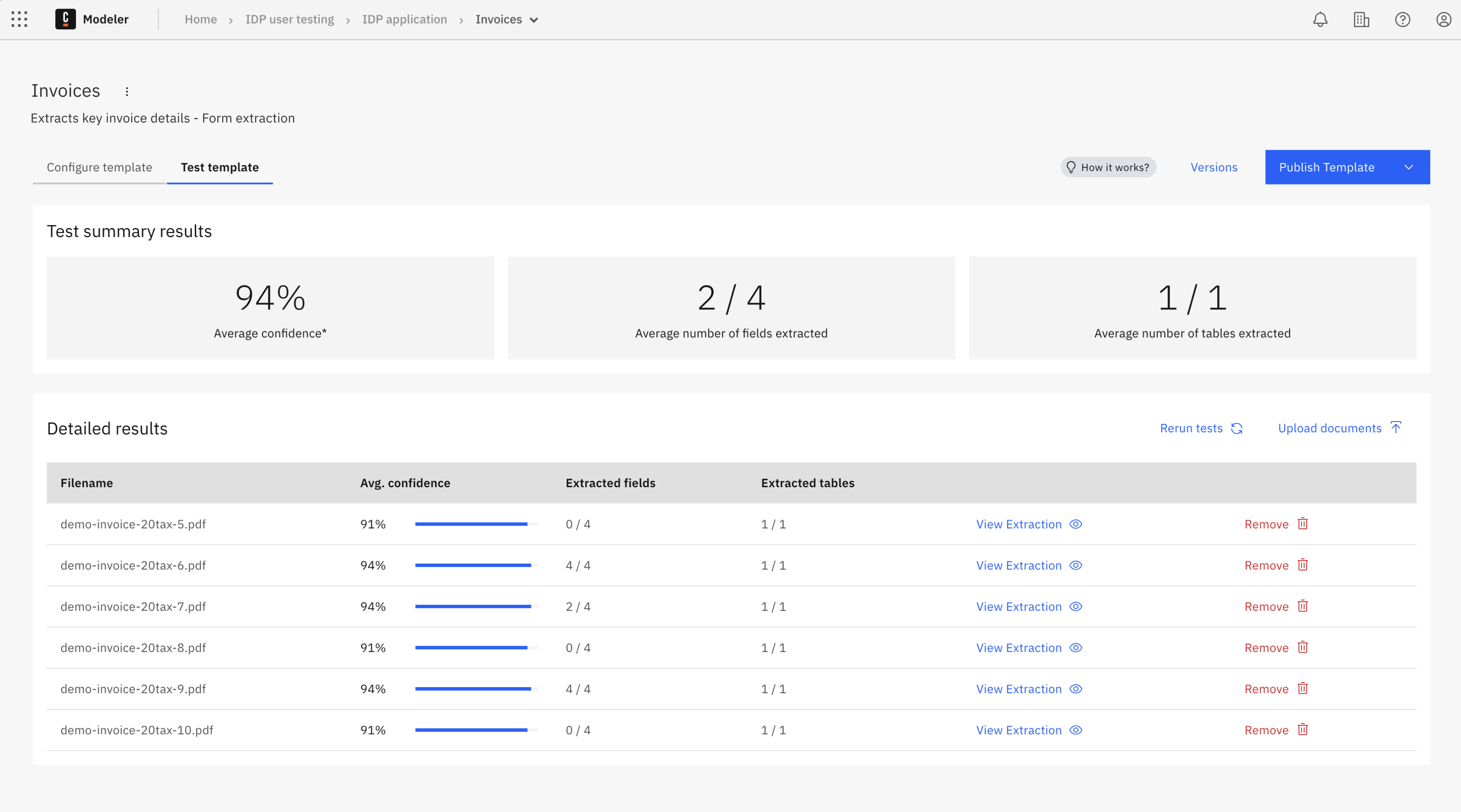Switch to the Configure template tab

(x=99, y=167)
